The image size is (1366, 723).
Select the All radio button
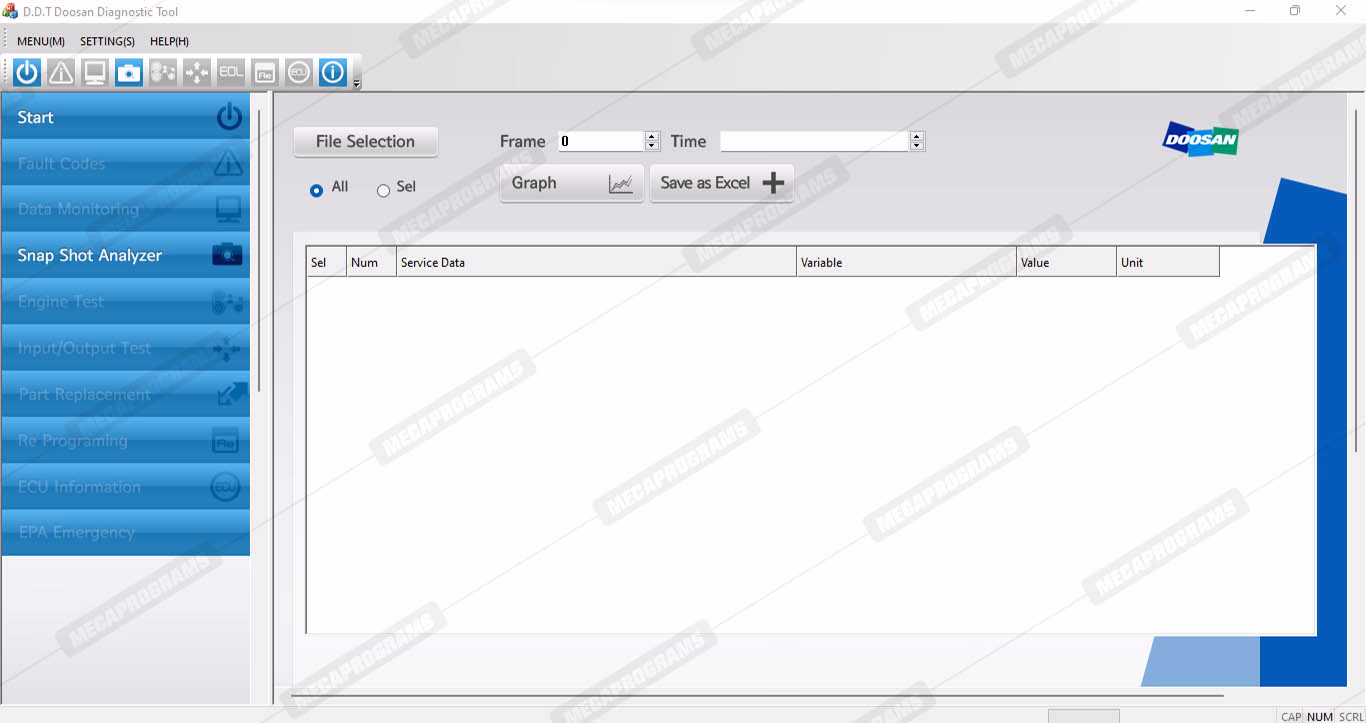pos(317,190)
